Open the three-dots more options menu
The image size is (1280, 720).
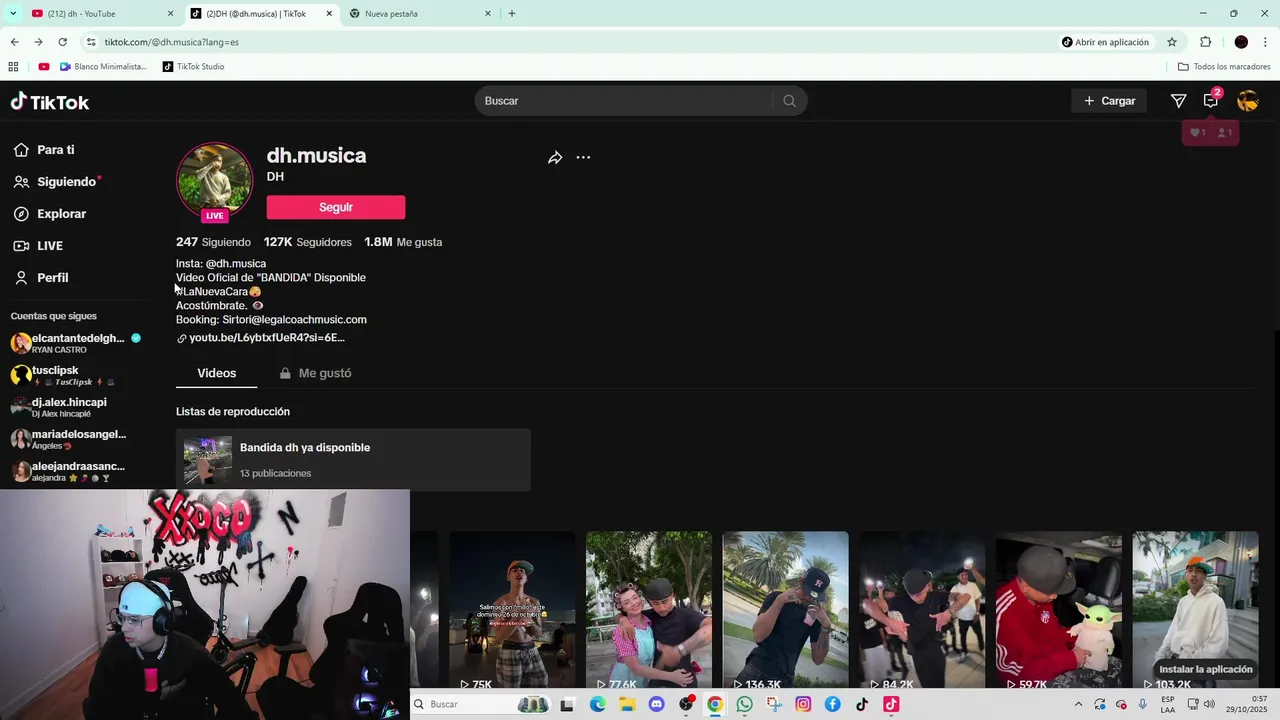[583, 158]
